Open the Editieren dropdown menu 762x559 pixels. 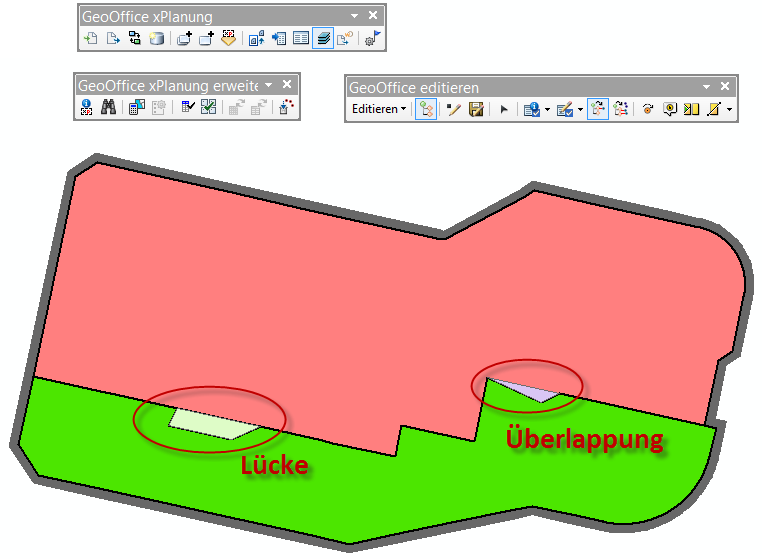[378, 109]
